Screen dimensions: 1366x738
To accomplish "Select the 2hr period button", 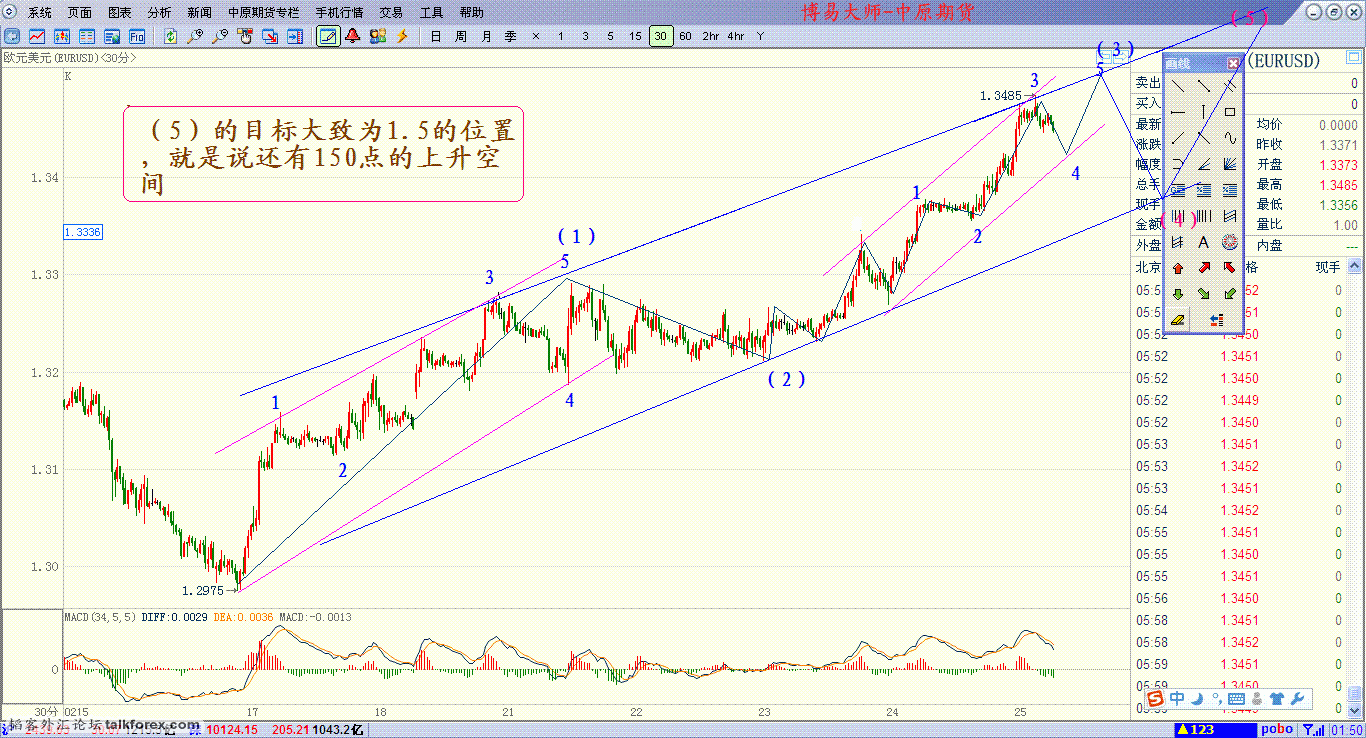I will pyautogui.click(x=711, y=36).
